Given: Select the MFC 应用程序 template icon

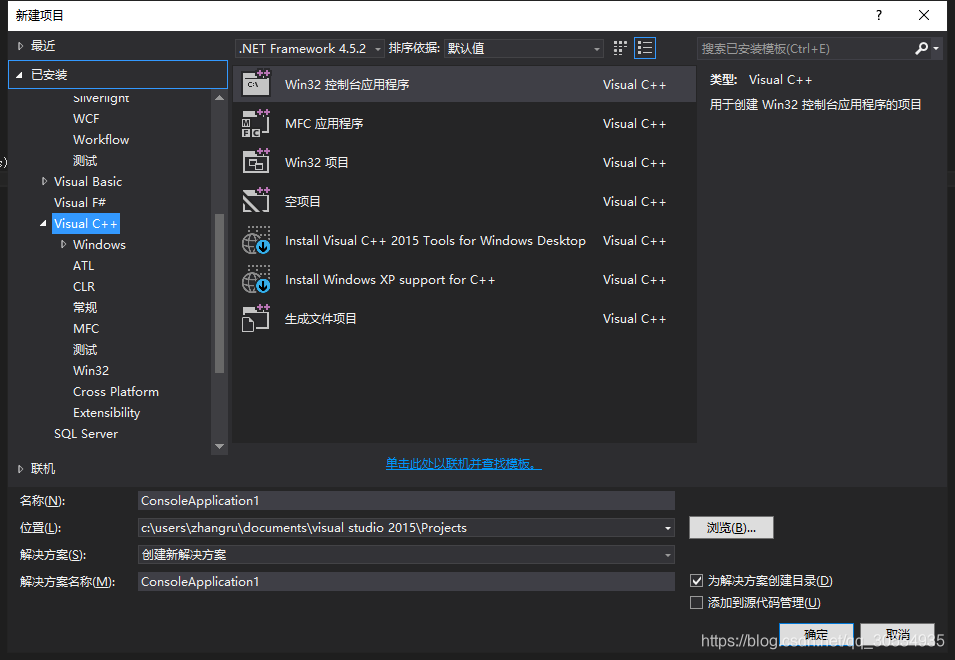Looking at the screenshot, I should point(256,123).
